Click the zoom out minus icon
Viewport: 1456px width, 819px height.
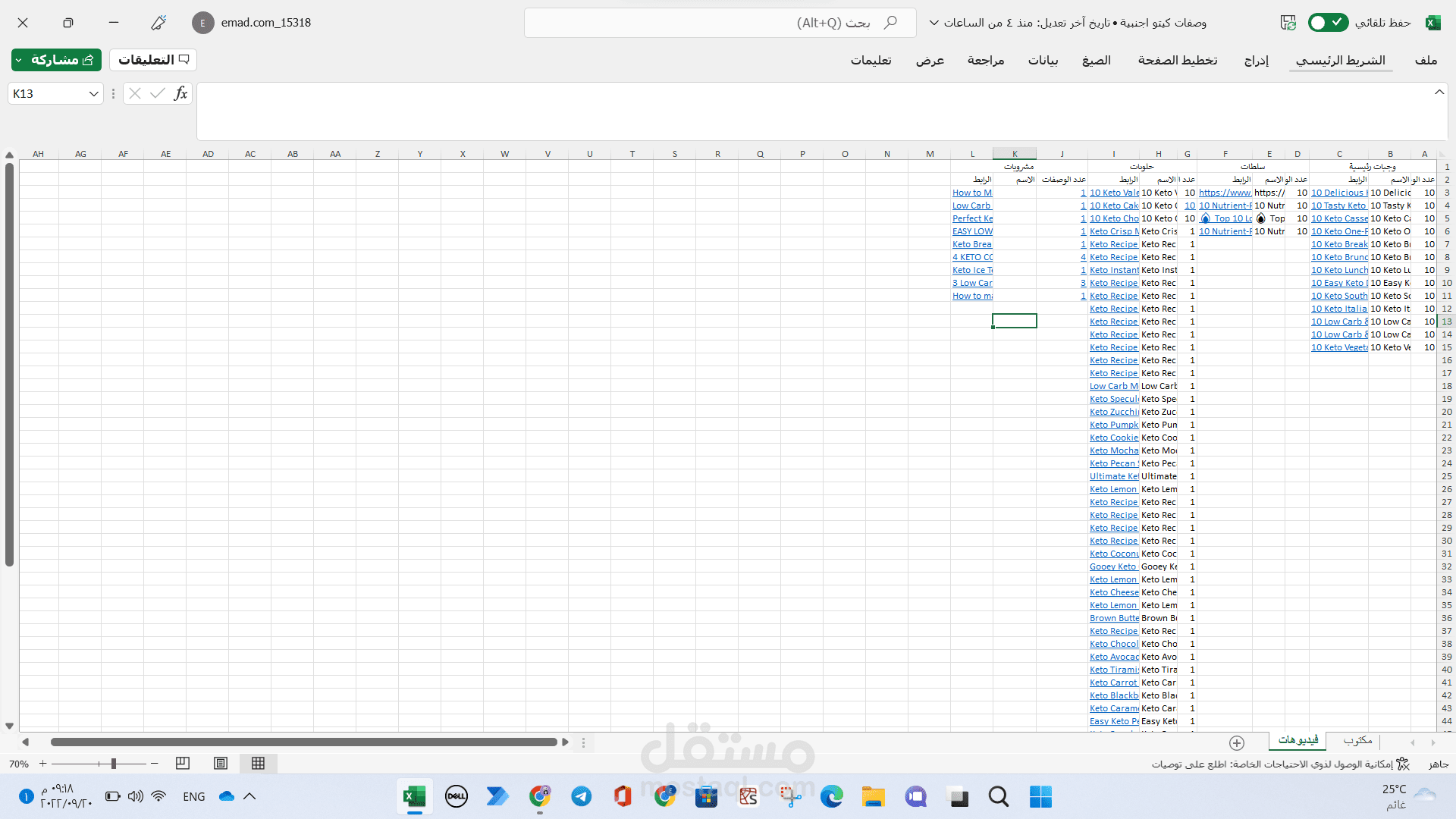(155, 764)
